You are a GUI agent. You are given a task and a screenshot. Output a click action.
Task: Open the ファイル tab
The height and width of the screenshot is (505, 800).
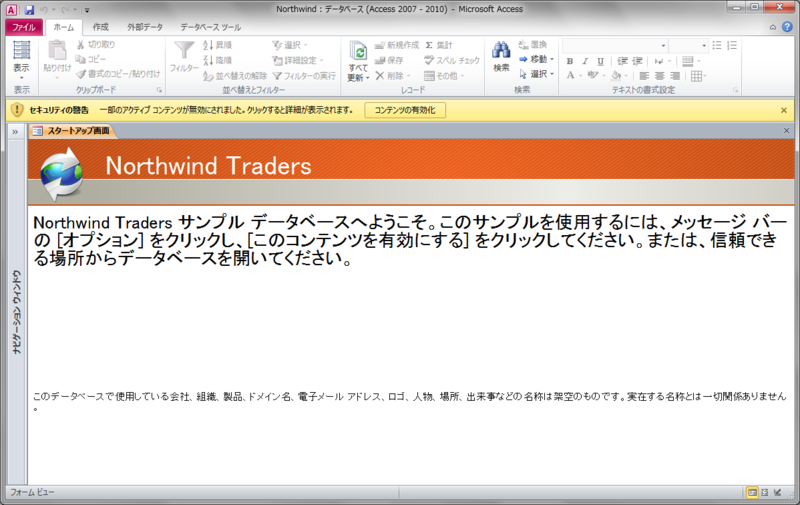[x=24, y=27]
